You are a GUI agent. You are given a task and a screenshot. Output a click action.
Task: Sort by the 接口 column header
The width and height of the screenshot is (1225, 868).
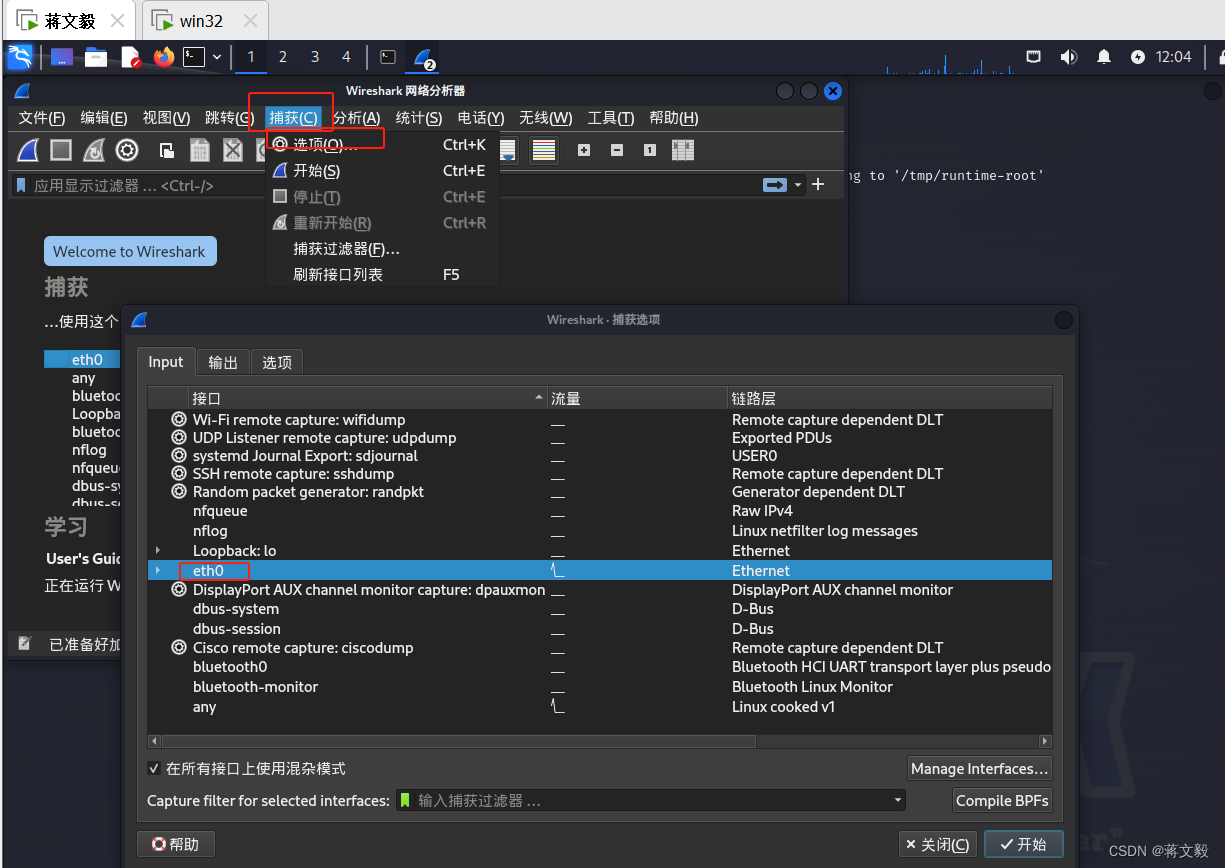[368, 398]
